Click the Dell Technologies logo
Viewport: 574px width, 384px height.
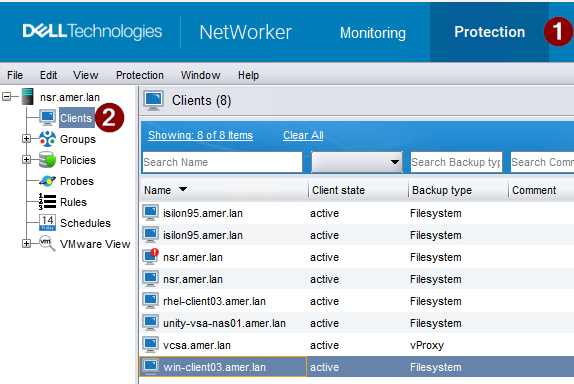click(92, 31)
